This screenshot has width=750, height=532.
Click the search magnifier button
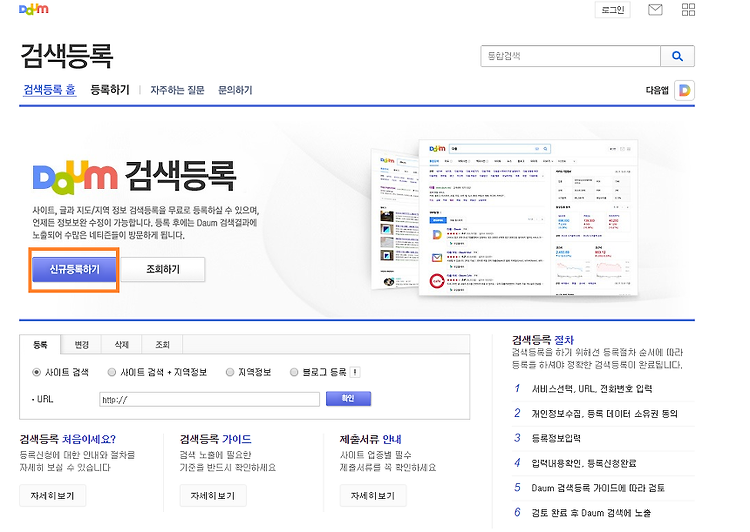click(677, 56)
